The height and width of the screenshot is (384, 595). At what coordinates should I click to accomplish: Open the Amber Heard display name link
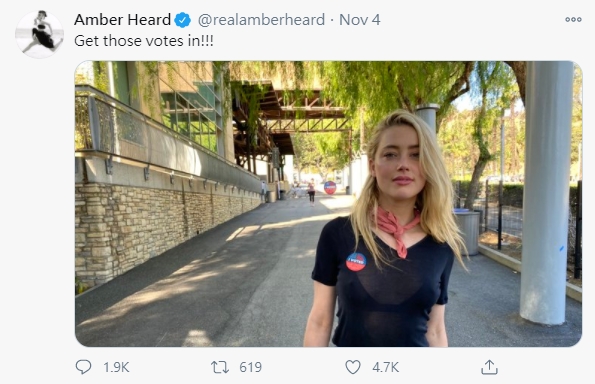coord(123,20)
